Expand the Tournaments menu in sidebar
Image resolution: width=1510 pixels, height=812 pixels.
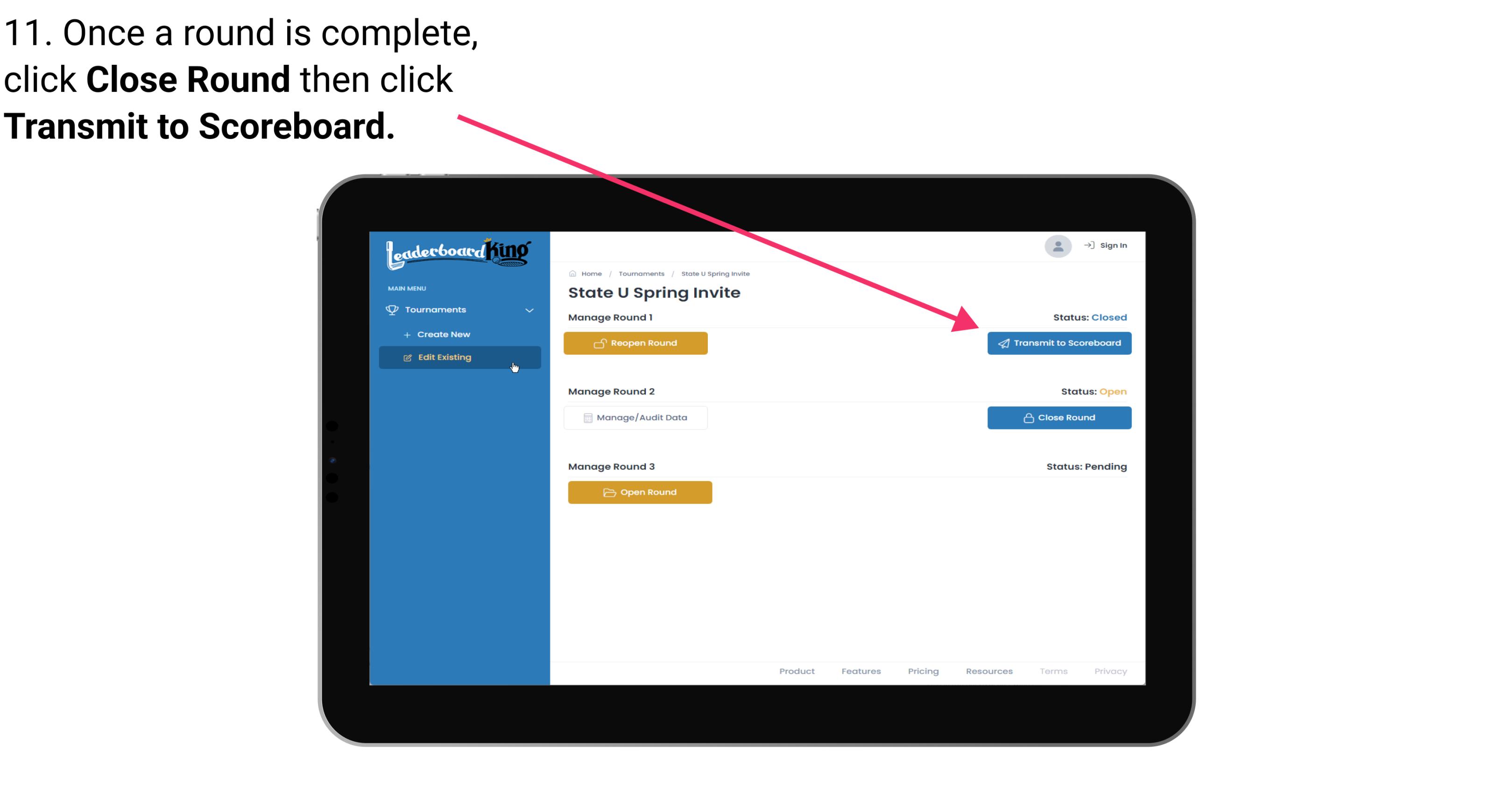[460, 310]
